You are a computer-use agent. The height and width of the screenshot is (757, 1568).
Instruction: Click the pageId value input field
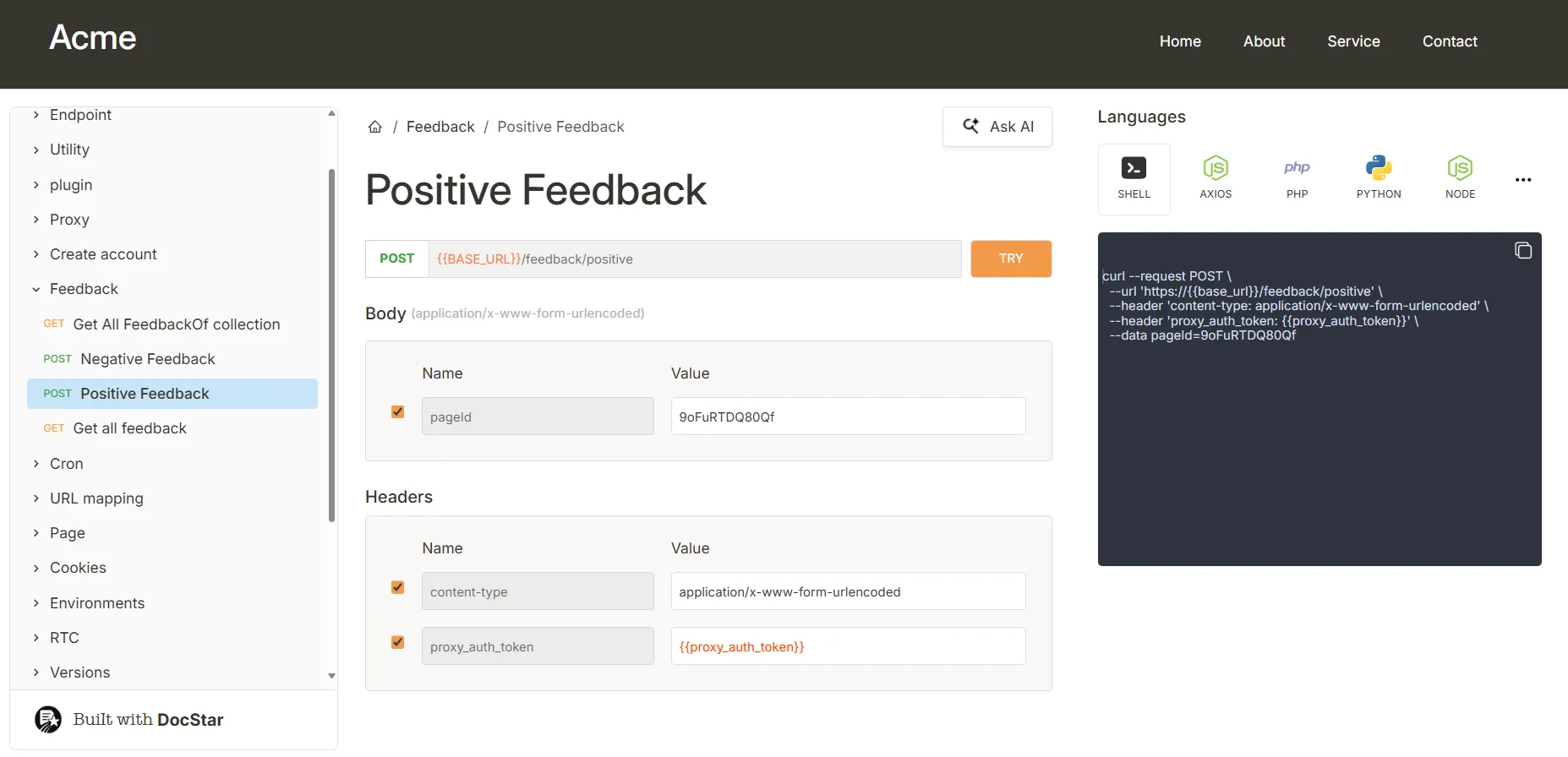(848, 417)
